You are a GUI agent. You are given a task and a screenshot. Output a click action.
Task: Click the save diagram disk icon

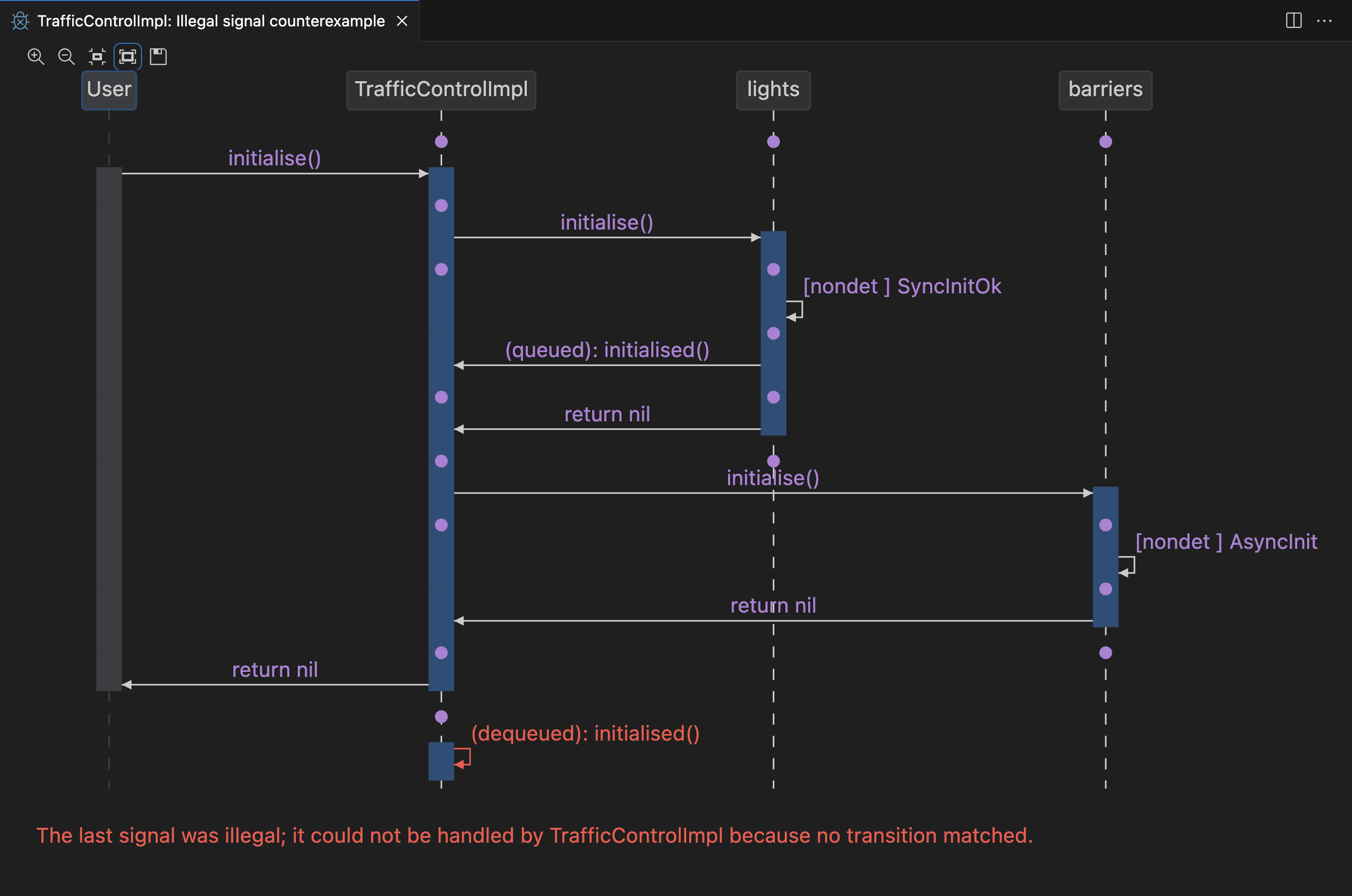click(x=158, y=57)
